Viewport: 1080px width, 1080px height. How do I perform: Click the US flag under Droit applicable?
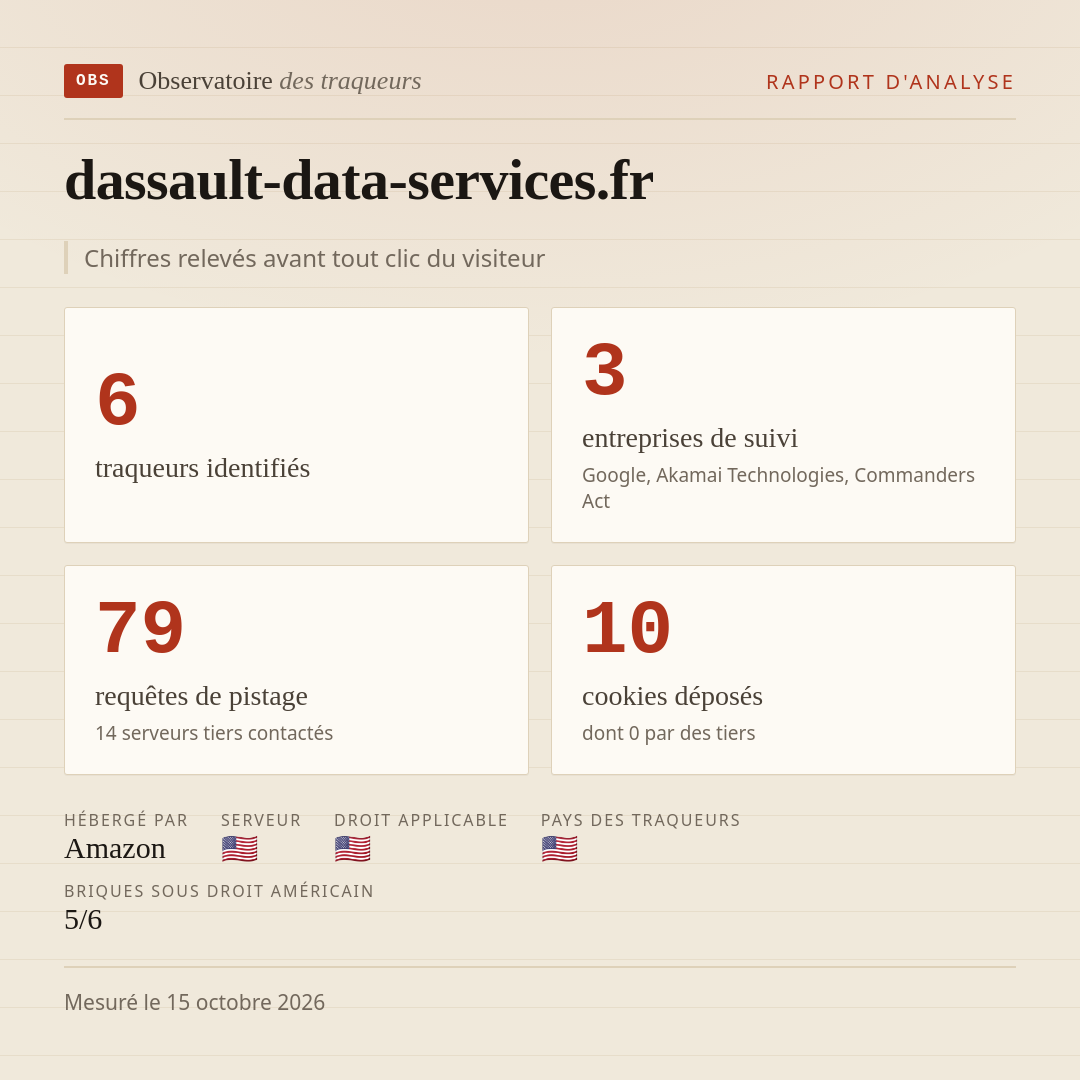[x=353, y=849]
